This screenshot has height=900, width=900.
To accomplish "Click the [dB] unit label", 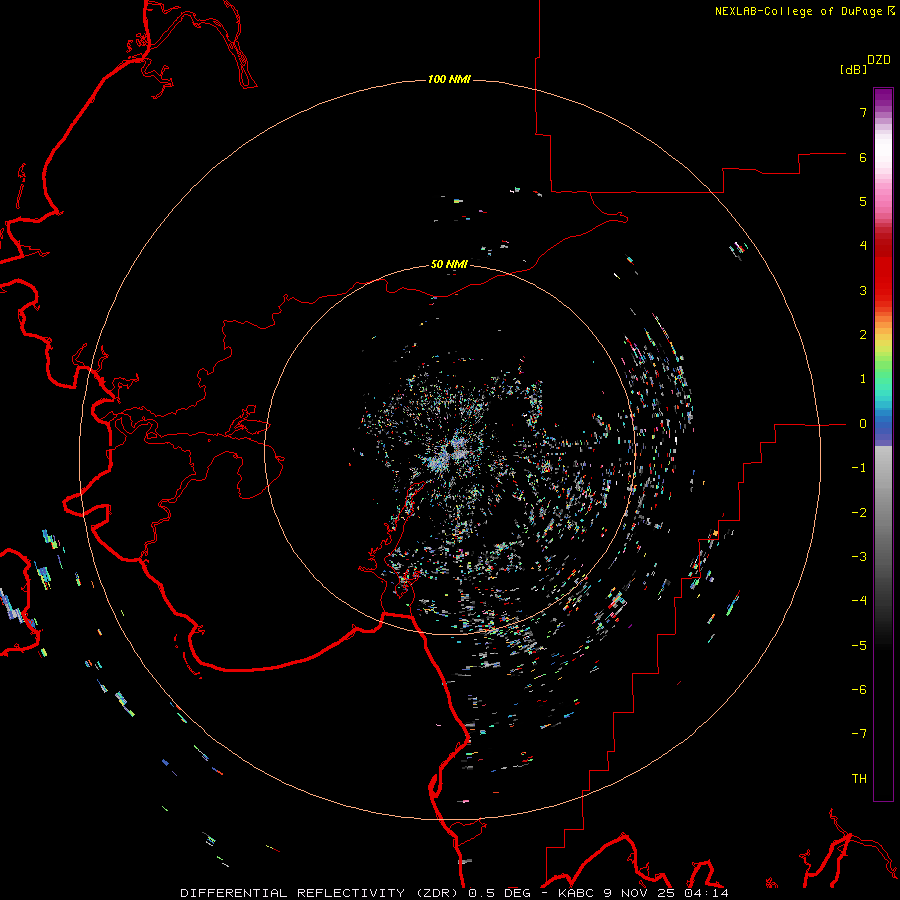I will pos(853,69).
